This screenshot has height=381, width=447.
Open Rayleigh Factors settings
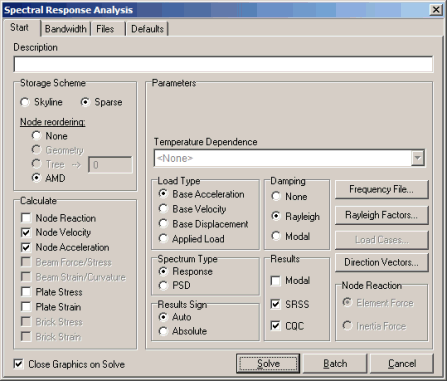[x=381, y=215]
